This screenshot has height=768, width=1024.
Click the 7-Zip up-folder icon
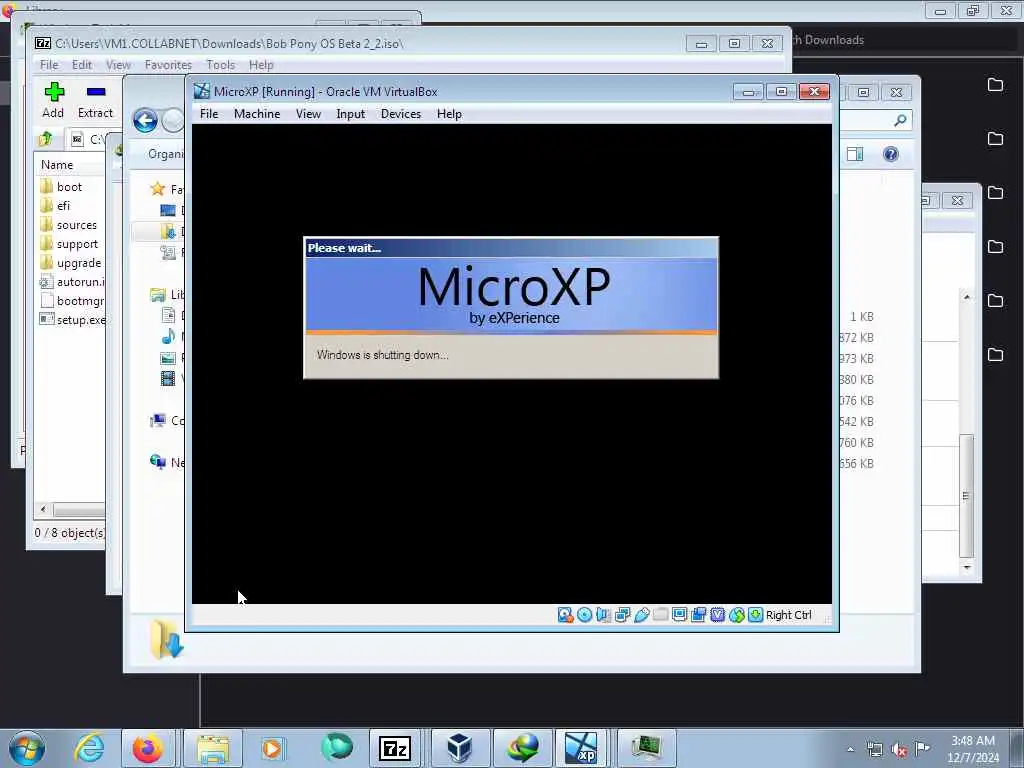[x=46, y=138]
